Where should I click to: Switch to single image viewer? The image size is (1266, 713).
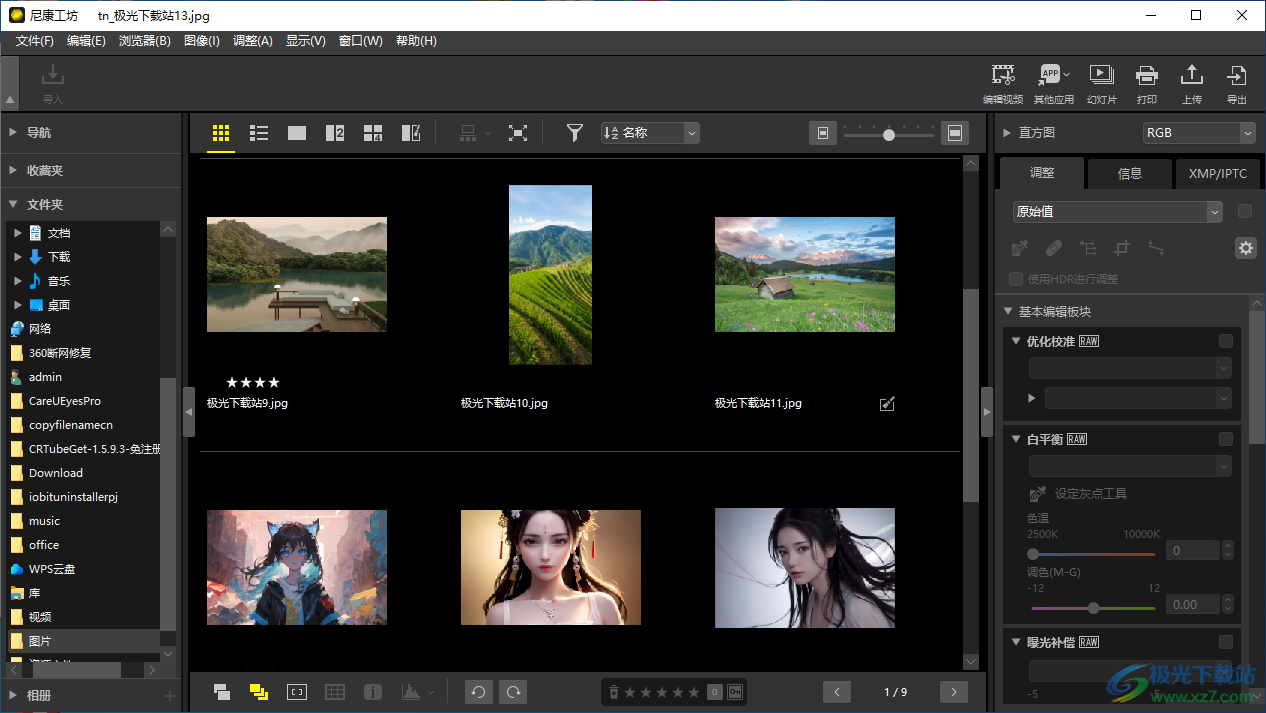point(297,133)
